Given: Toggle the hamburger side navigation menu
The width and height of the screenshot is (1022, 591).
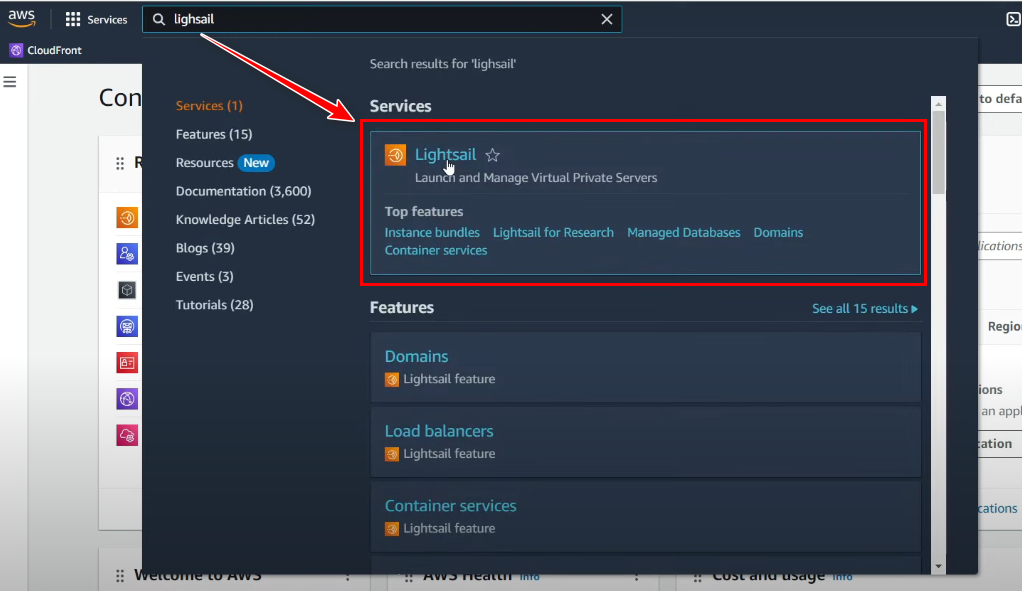Looking at the screenshot, I should point(10,81).
